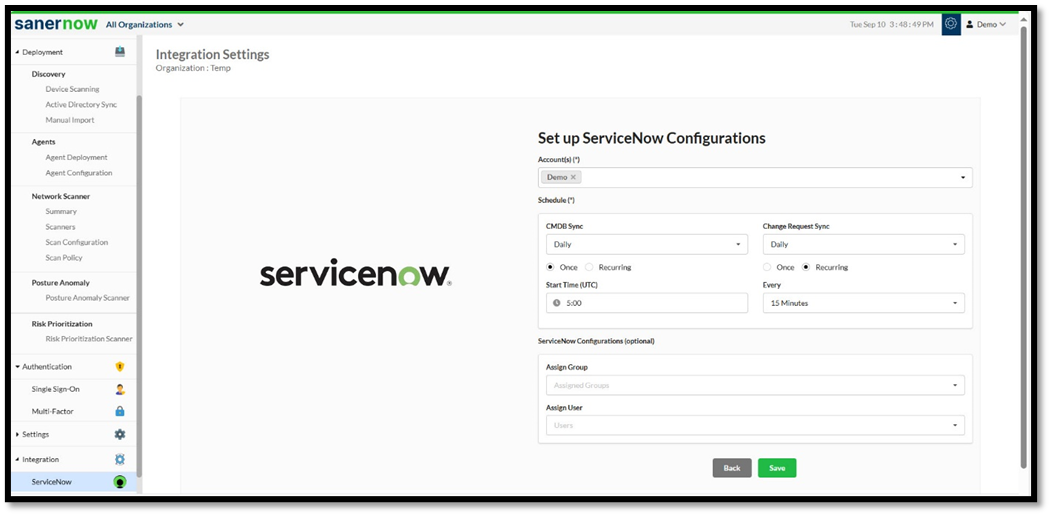The image size is (1050, 515).
Task: Click the Integration gear icon in sidebar
Action: (120, 459)
